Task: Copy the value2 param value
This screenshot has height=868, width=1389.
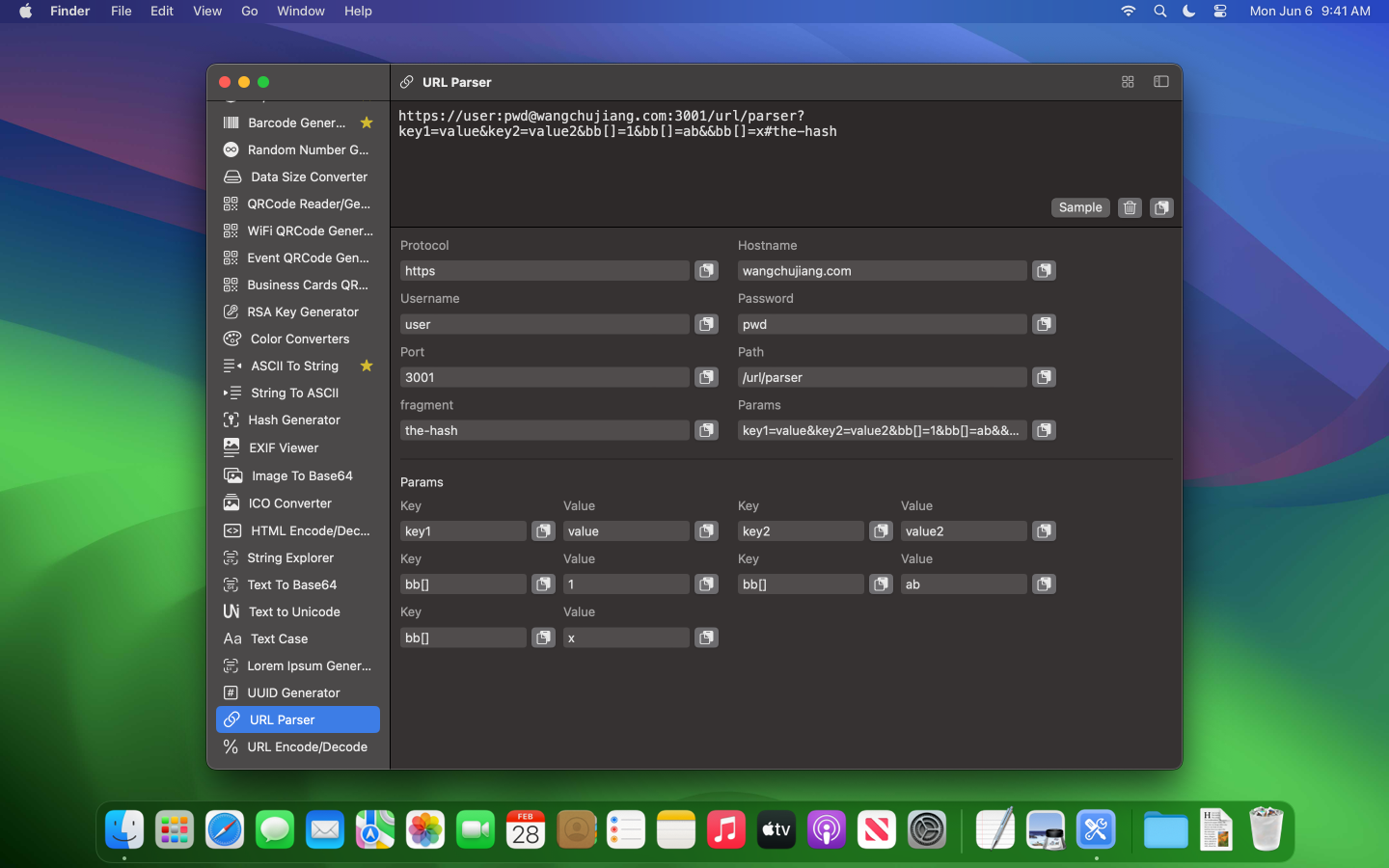Action: pyautogui.click(x=1044, y=531)
